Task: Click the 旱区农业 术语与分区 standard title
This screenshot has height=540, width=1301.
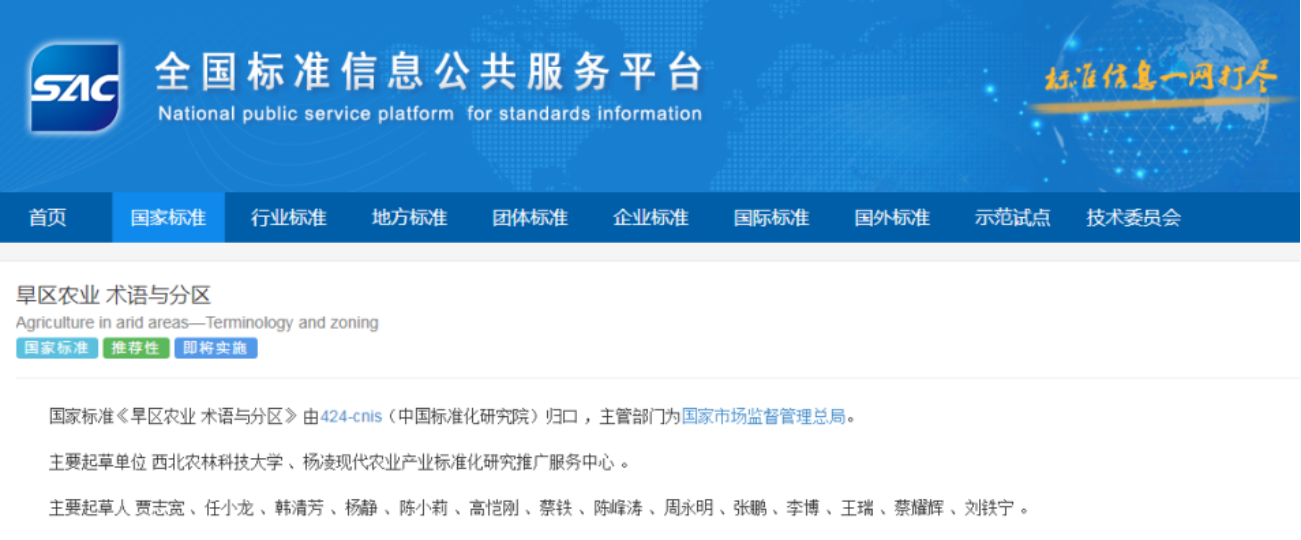Action: coord(114,296)
